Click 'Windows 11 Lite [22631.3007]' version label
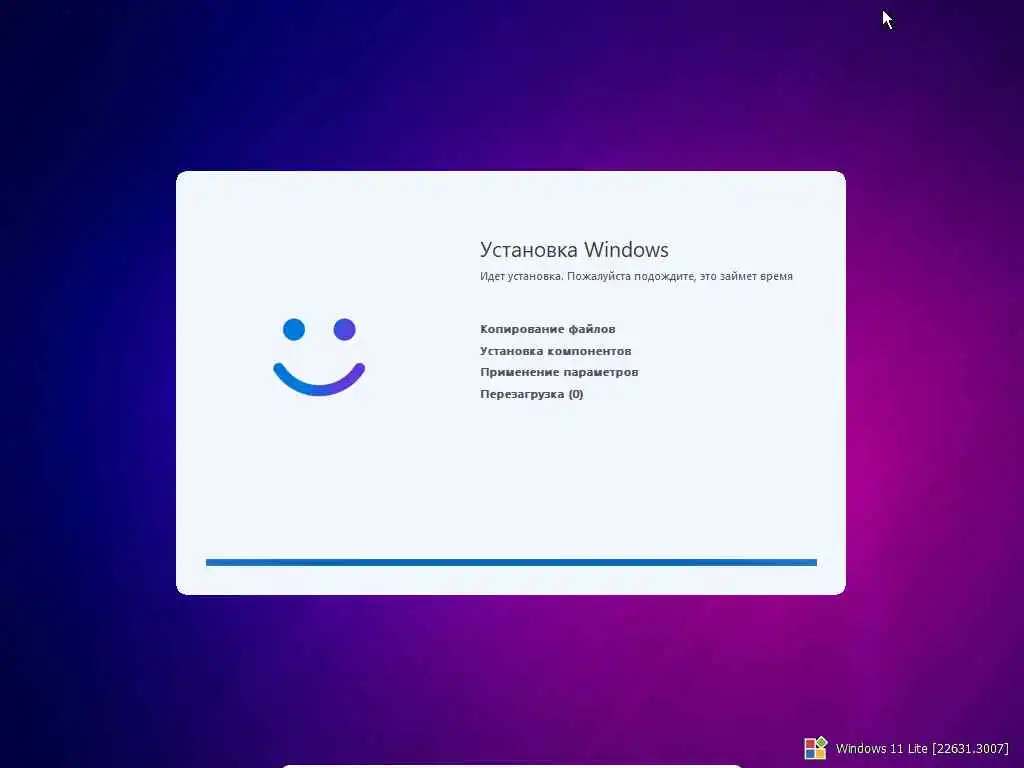This screenshot has height=768, width=1024. pos(922,748)
